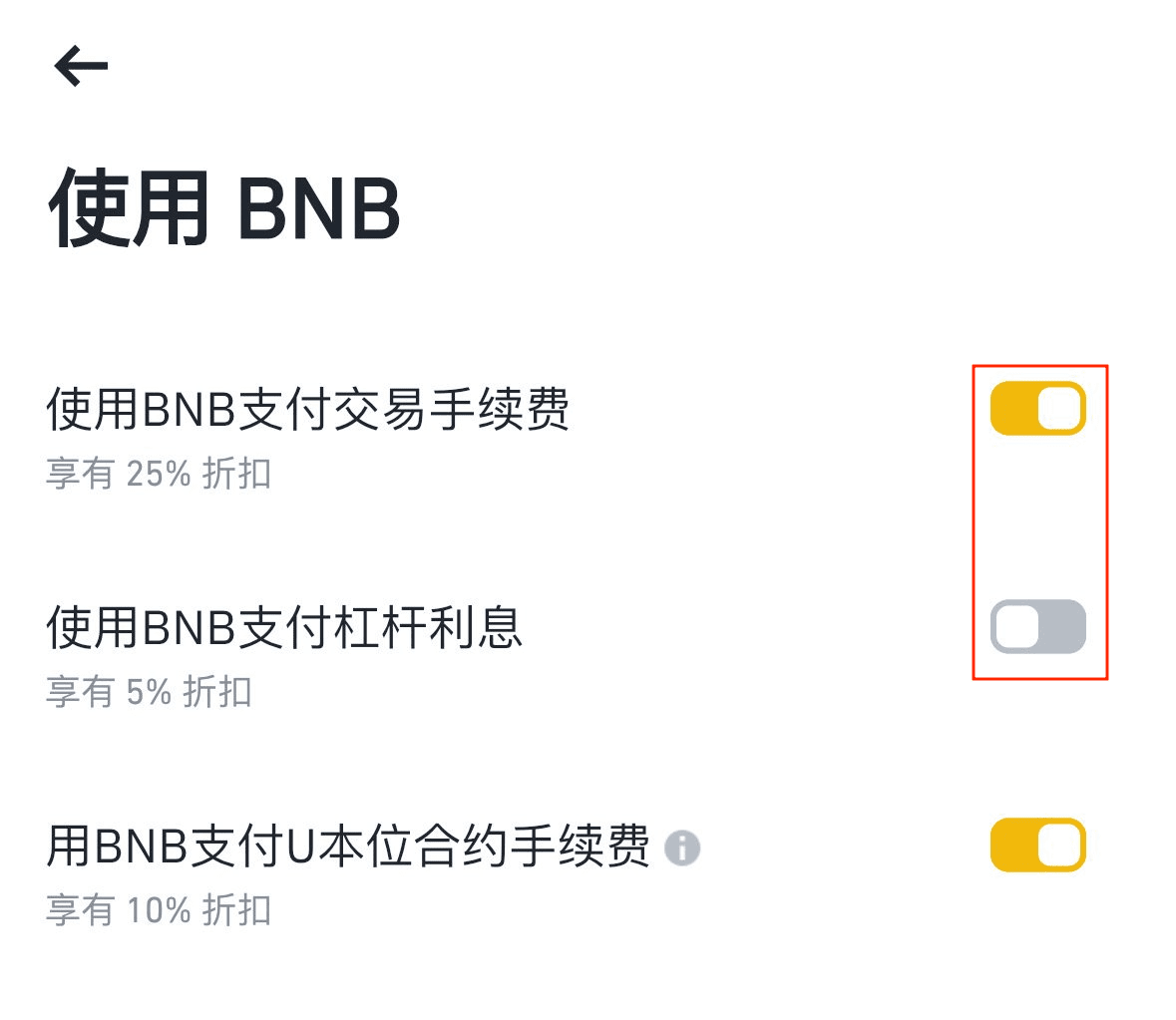Click the 用BNB支付U本位合约手续费 label

(347, 847)
